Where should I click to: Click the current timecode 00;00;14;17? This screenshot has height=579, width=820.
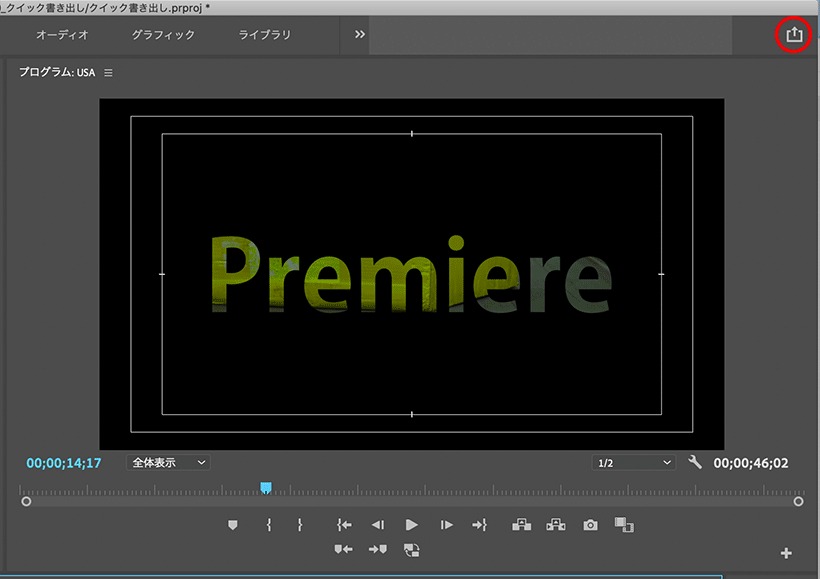(x=64, y=463)
